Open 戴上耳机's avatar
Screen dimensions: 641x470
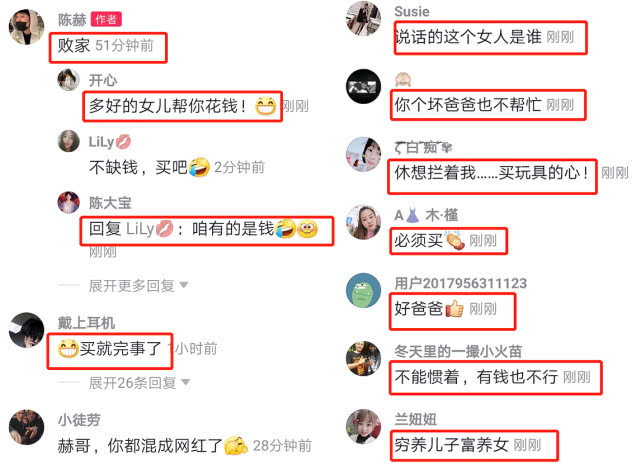tap(27, 330)
